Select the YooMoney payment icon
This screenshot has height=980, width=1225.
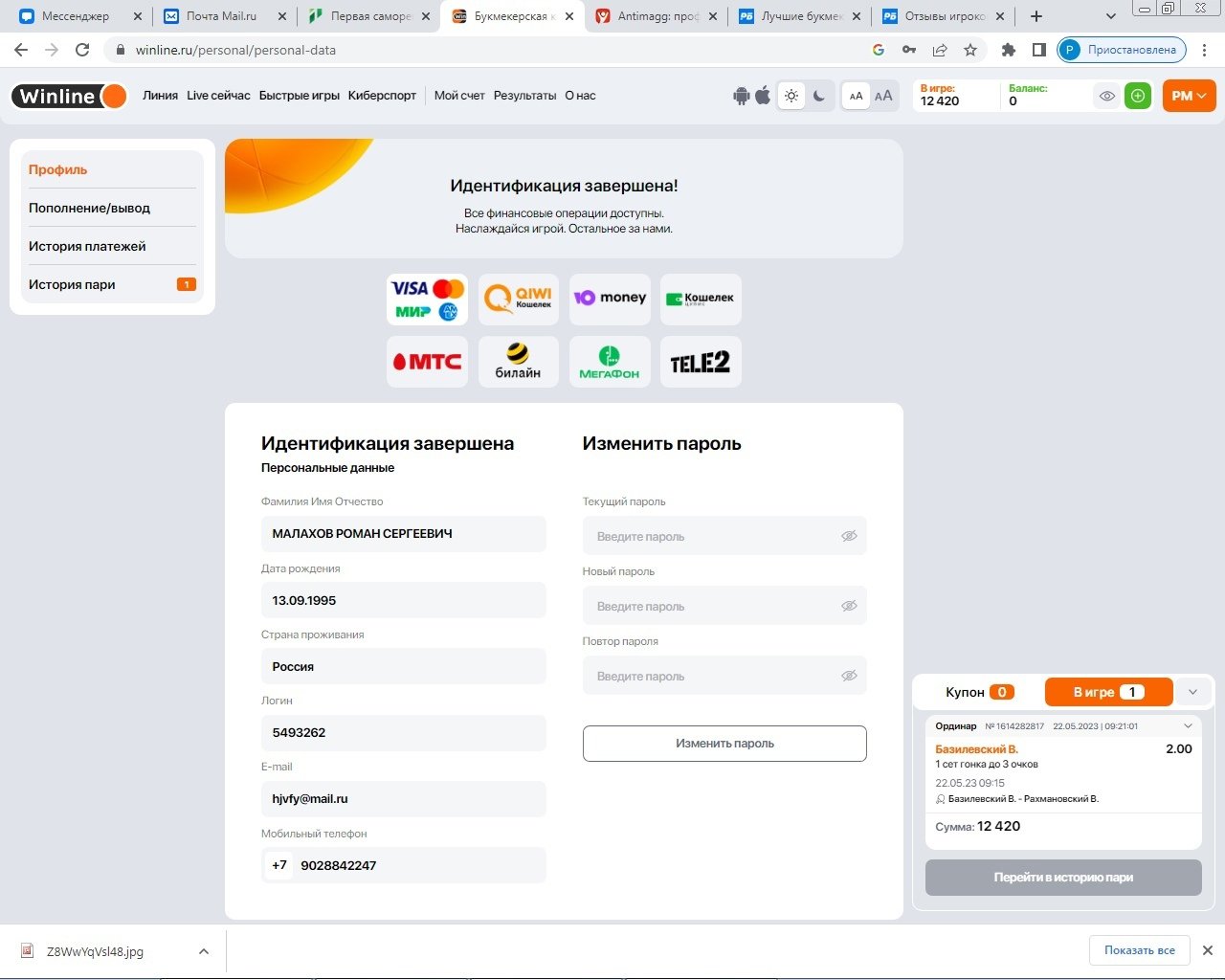click(610, 299)
